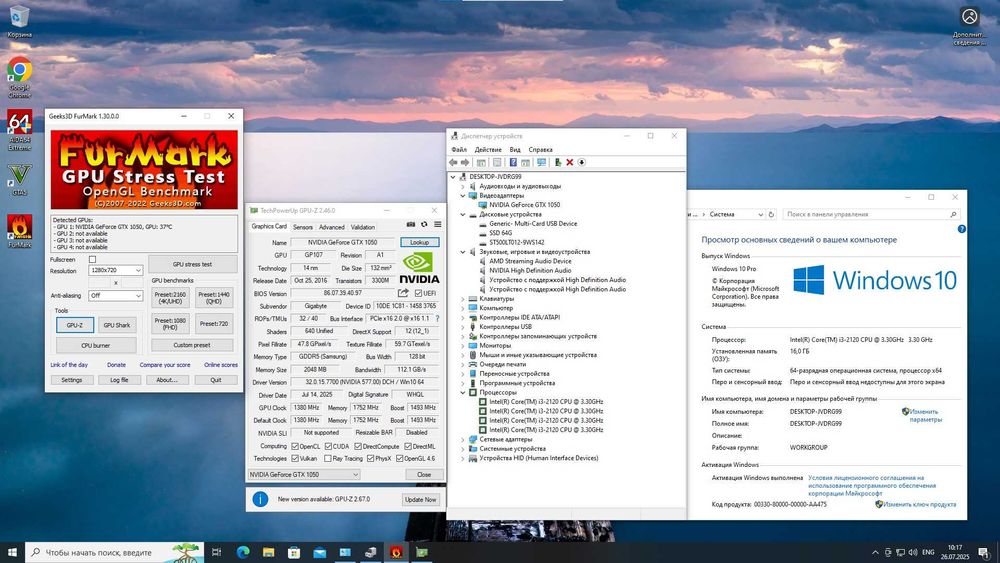Expand the Сетевые адаптеры node
This screenshot has width=1000, height=563.
tap(463, 439)
